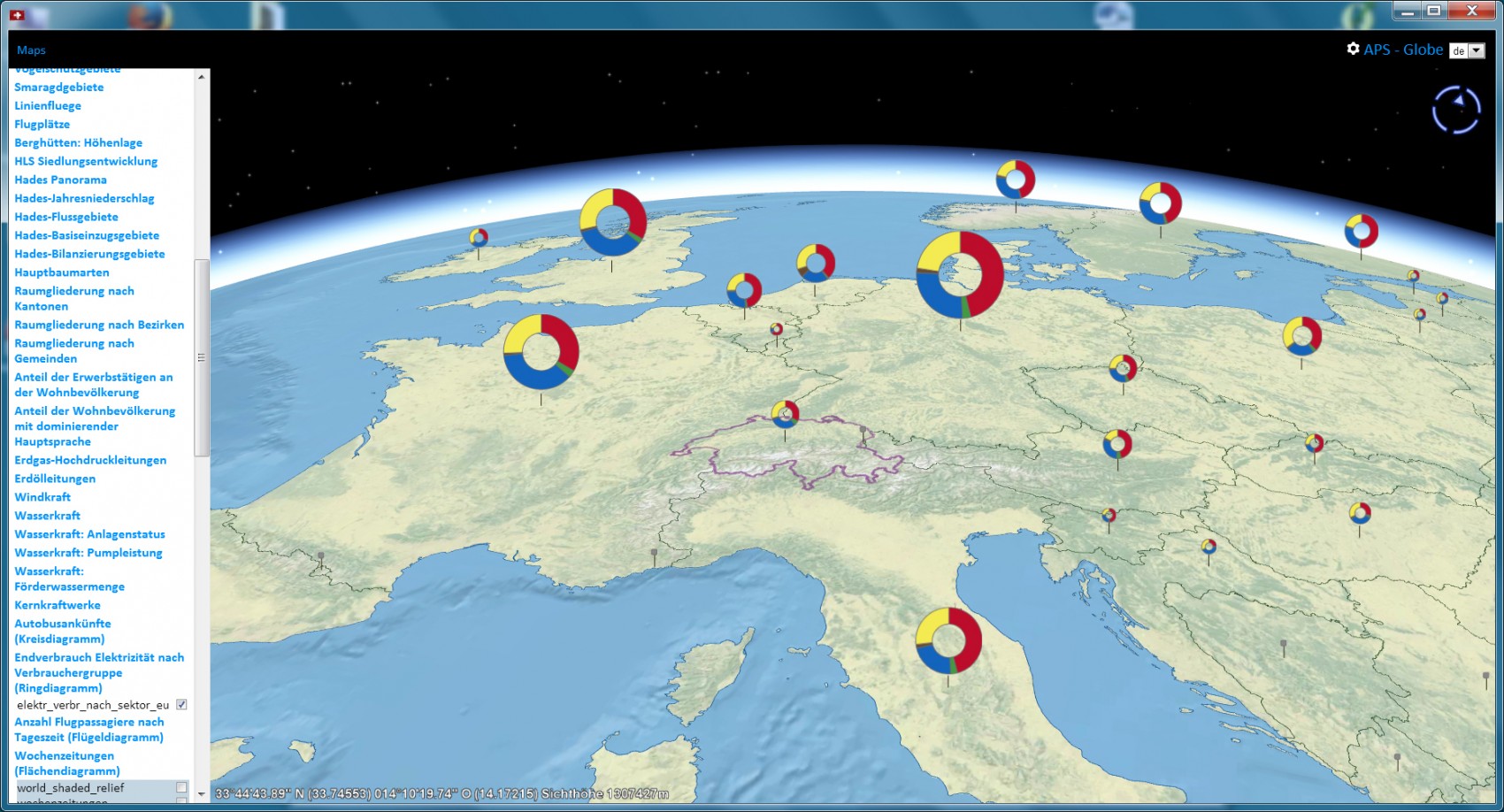The height and width of the screenshot is (812, 1504).
Task: Select the large donut chart over France
Action: point(541,352)
